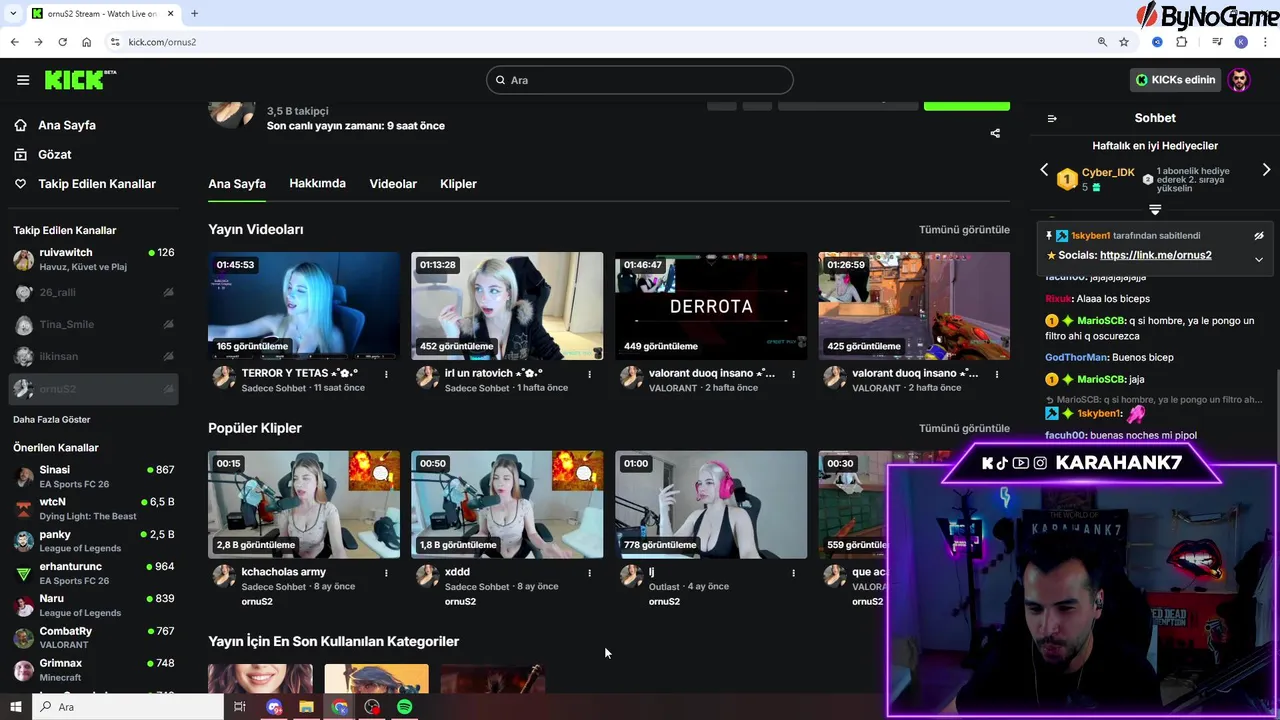Play the TERROR Y TETAS video thumbnail
Screen dimensions: 1280x720
tap(304, 305)
